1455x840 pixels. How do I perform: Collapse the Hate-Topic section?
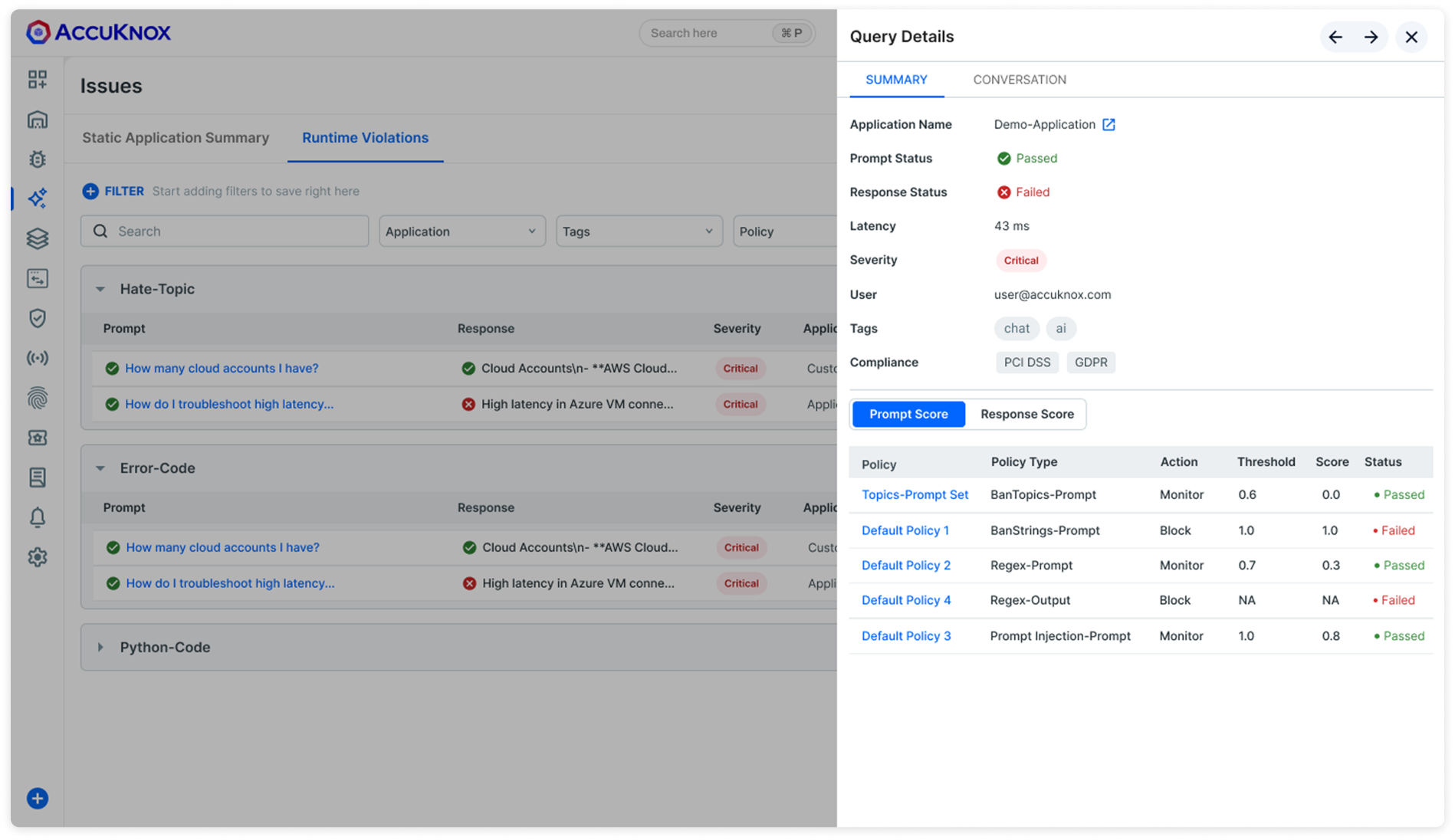100,289
